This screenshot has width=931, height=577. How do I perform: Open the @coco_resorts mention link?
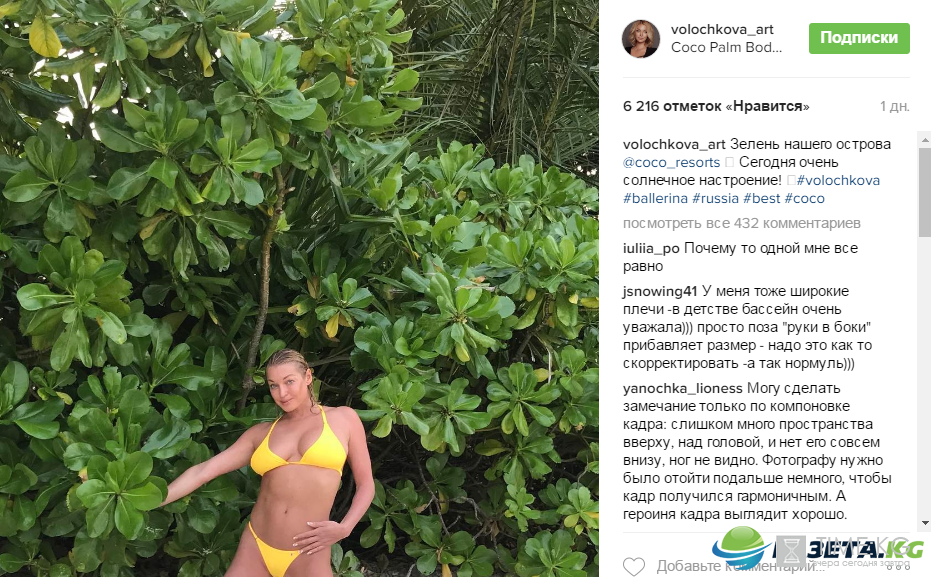(x=672, y=162)
